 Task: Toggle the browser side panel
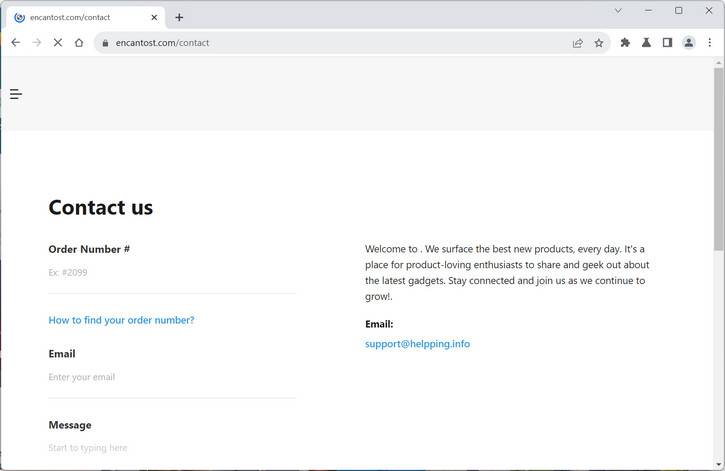click(667, 43)
